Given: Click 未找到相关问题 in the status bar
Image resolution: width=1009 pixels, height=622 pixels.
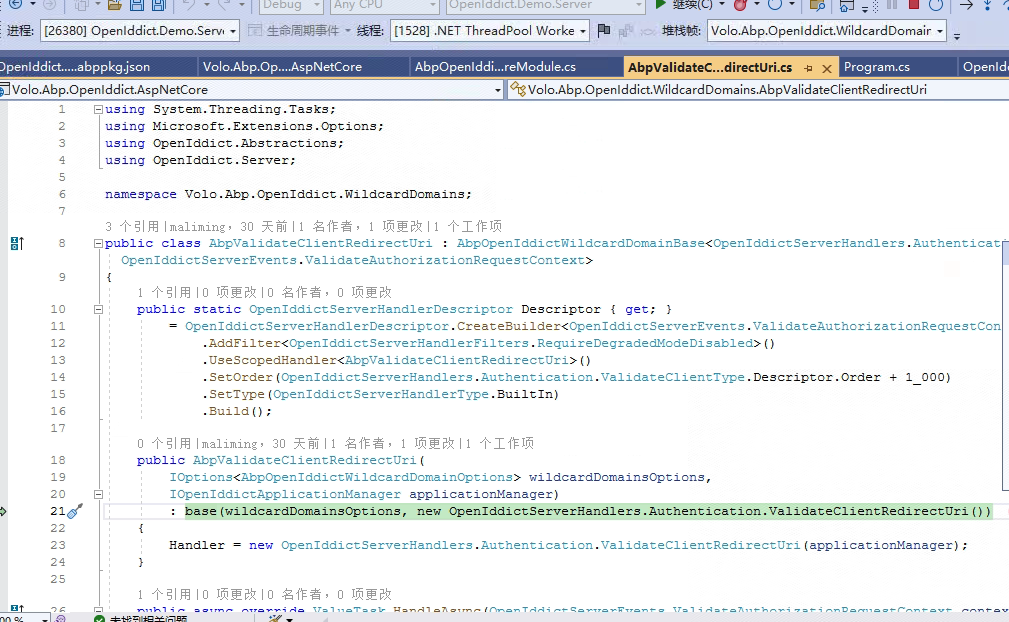Looking at the screenshot, I should [x=151, y=617].
